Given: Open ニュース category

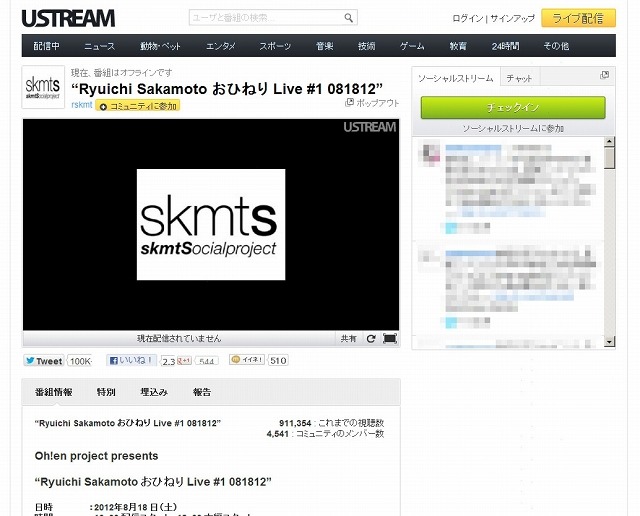Looking at the screenshot, I should pyautogui.click(x=100, y=46).
